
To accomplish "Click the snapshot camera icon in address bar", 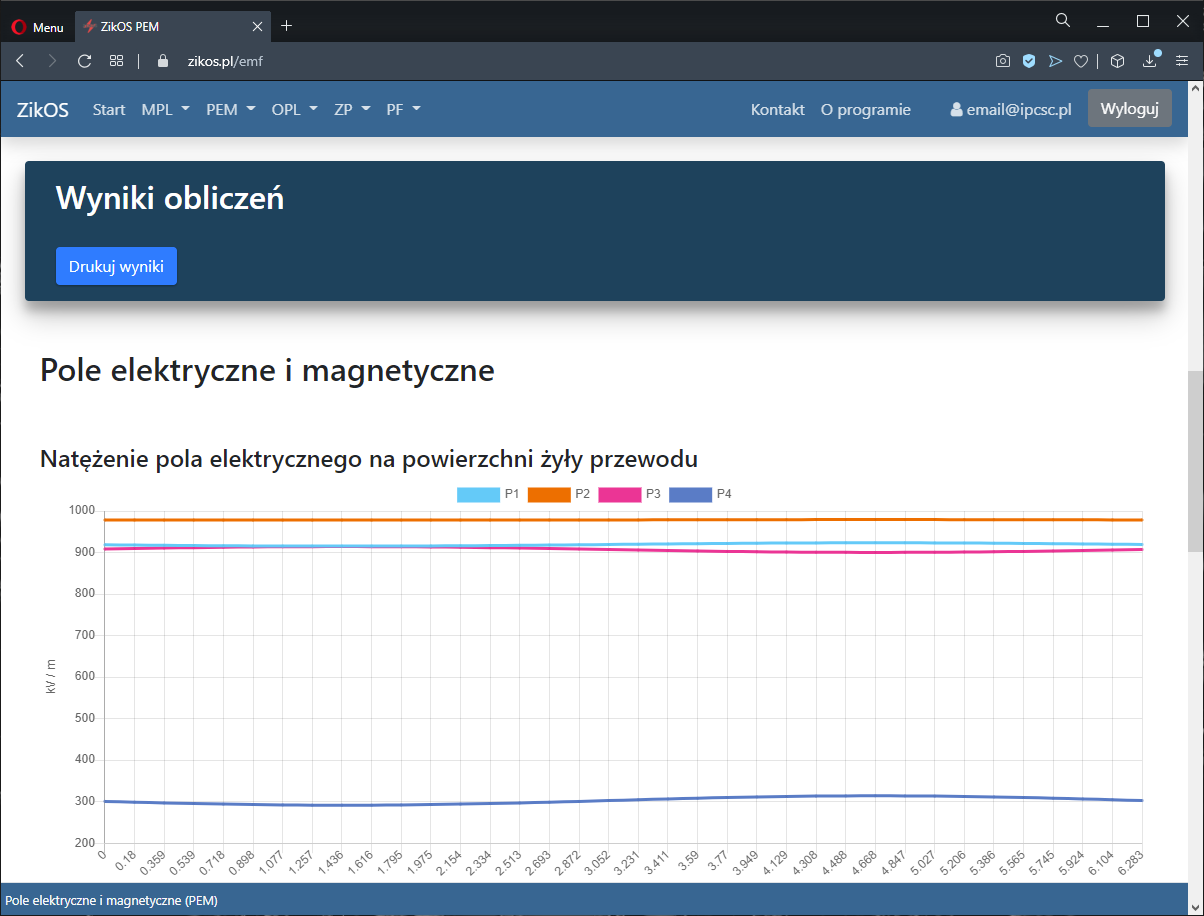I will [1002, 61].
